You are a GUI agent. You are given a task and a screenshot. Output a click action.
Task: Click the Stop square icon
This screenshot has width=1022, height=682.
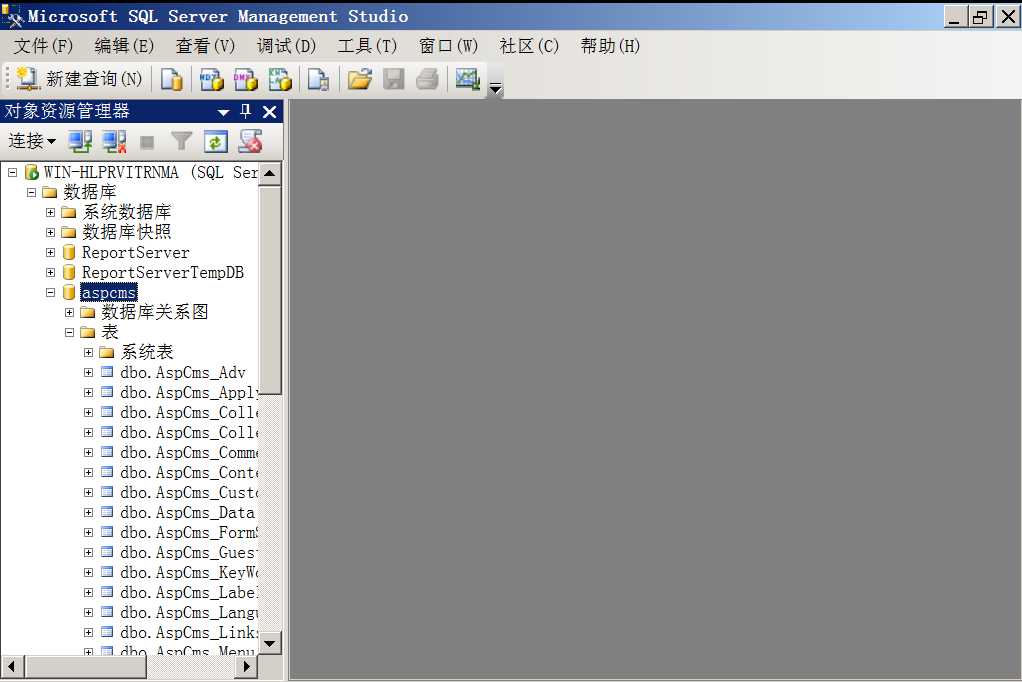[x=147, y=142]
